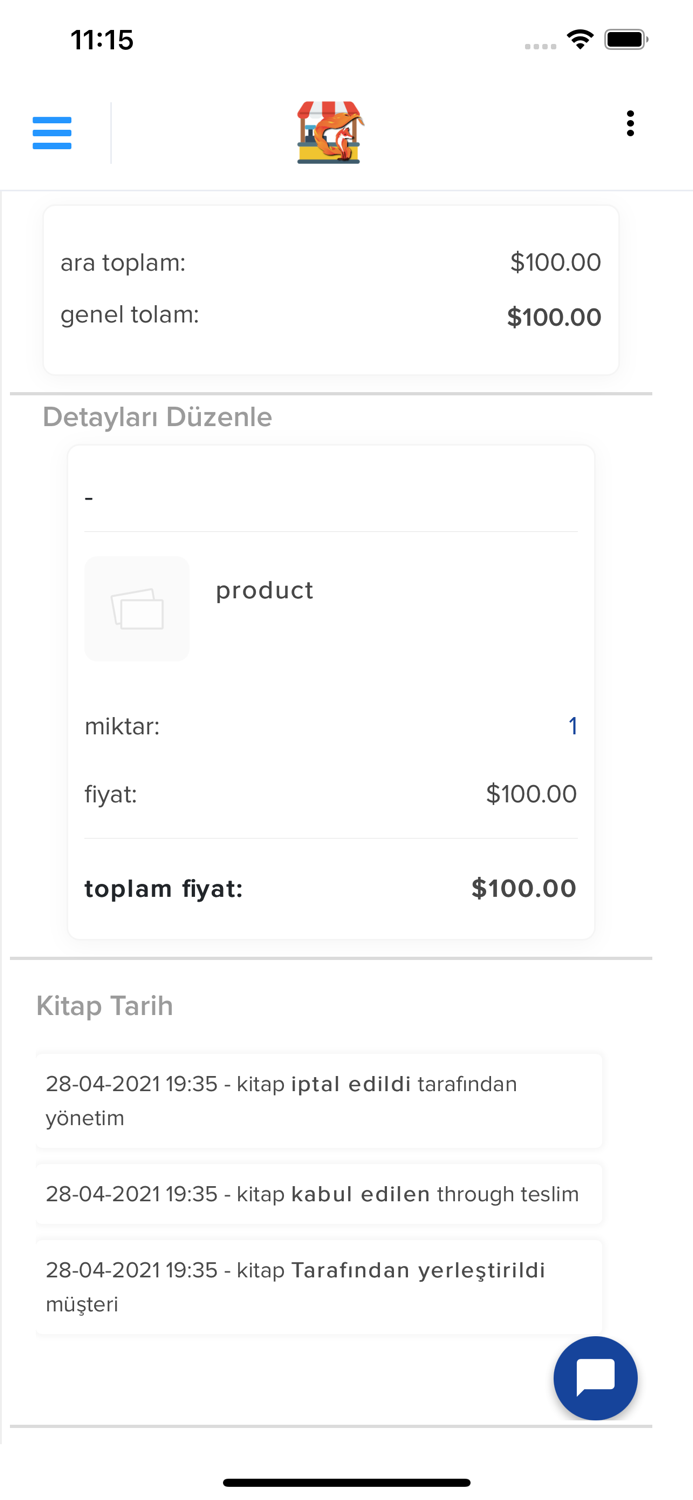Screen dimensions: 693x1500
Task: Edit the quantity value of 1
Action: [574, 726]
